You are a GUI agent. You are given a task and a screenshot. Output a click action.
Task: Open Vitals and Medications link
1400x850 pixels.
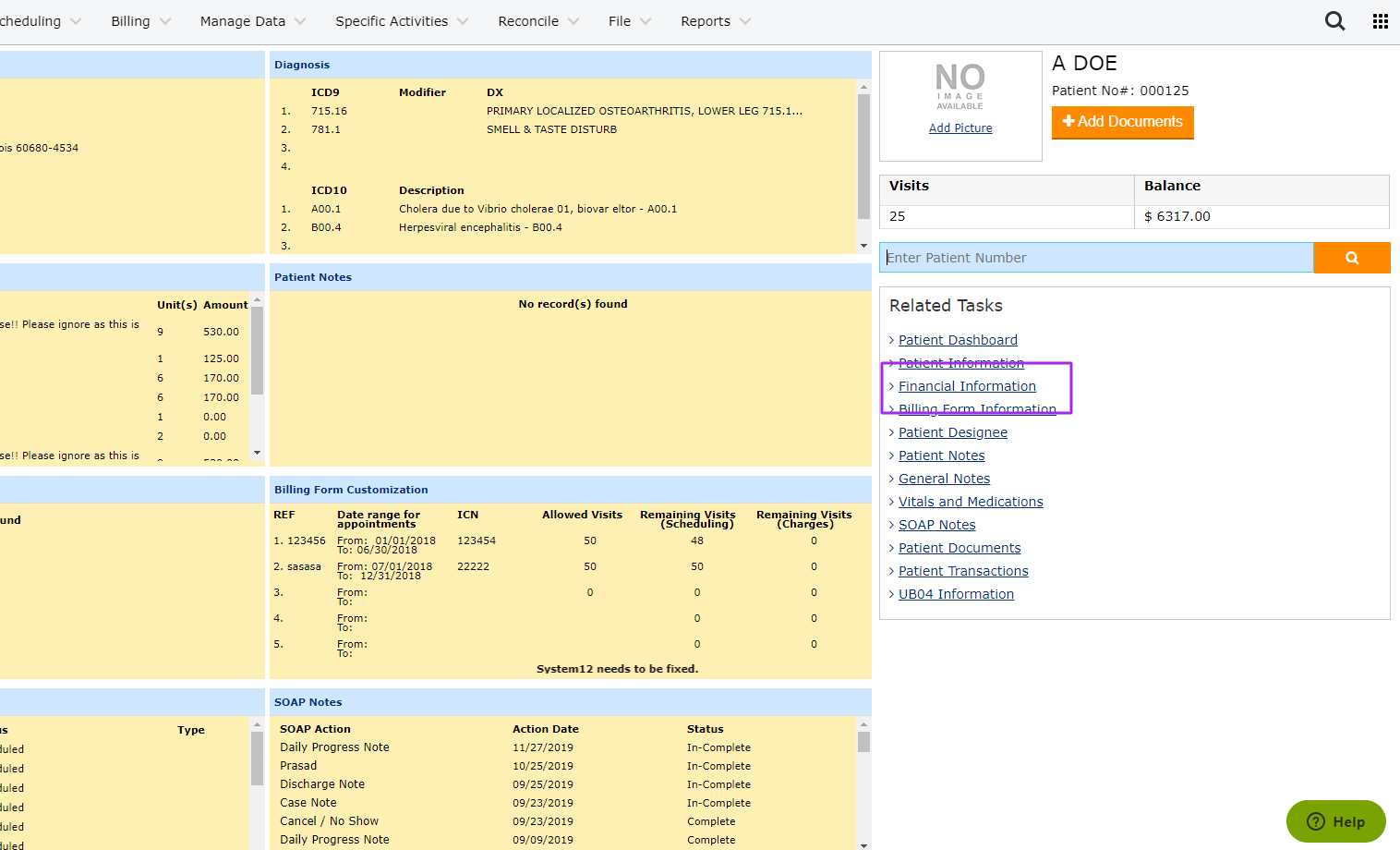[971, 502]
